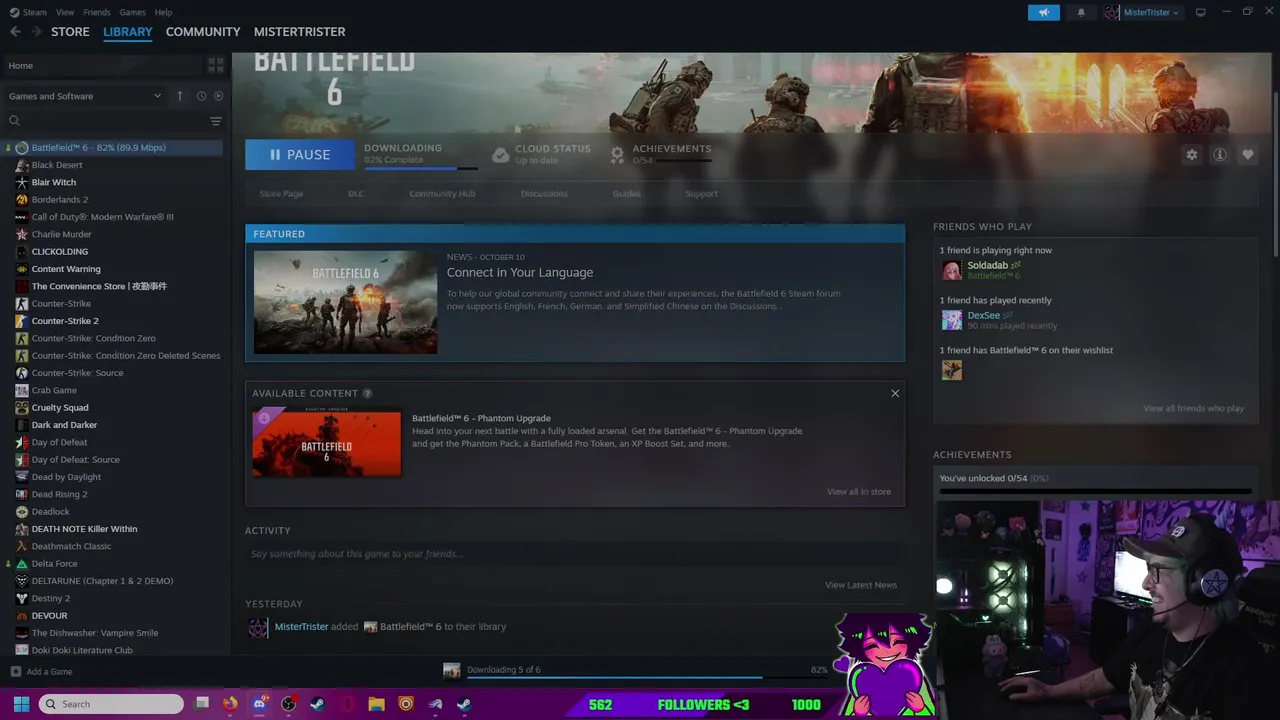Open Firefox from the taskbar
This screenshot has height=720, width=1280.
pos(230,704)
